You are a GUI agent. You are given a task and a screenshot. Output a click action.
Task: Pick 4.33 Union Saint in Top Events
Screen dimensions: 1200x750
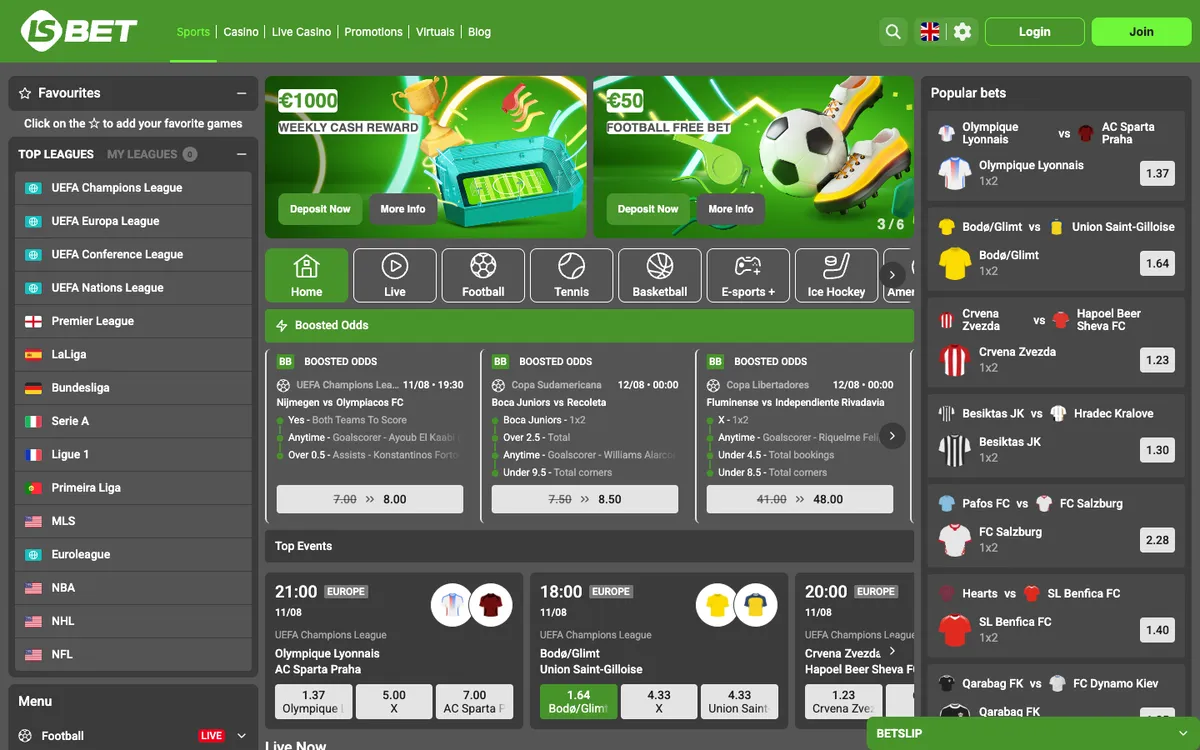(x=739, y=702)
